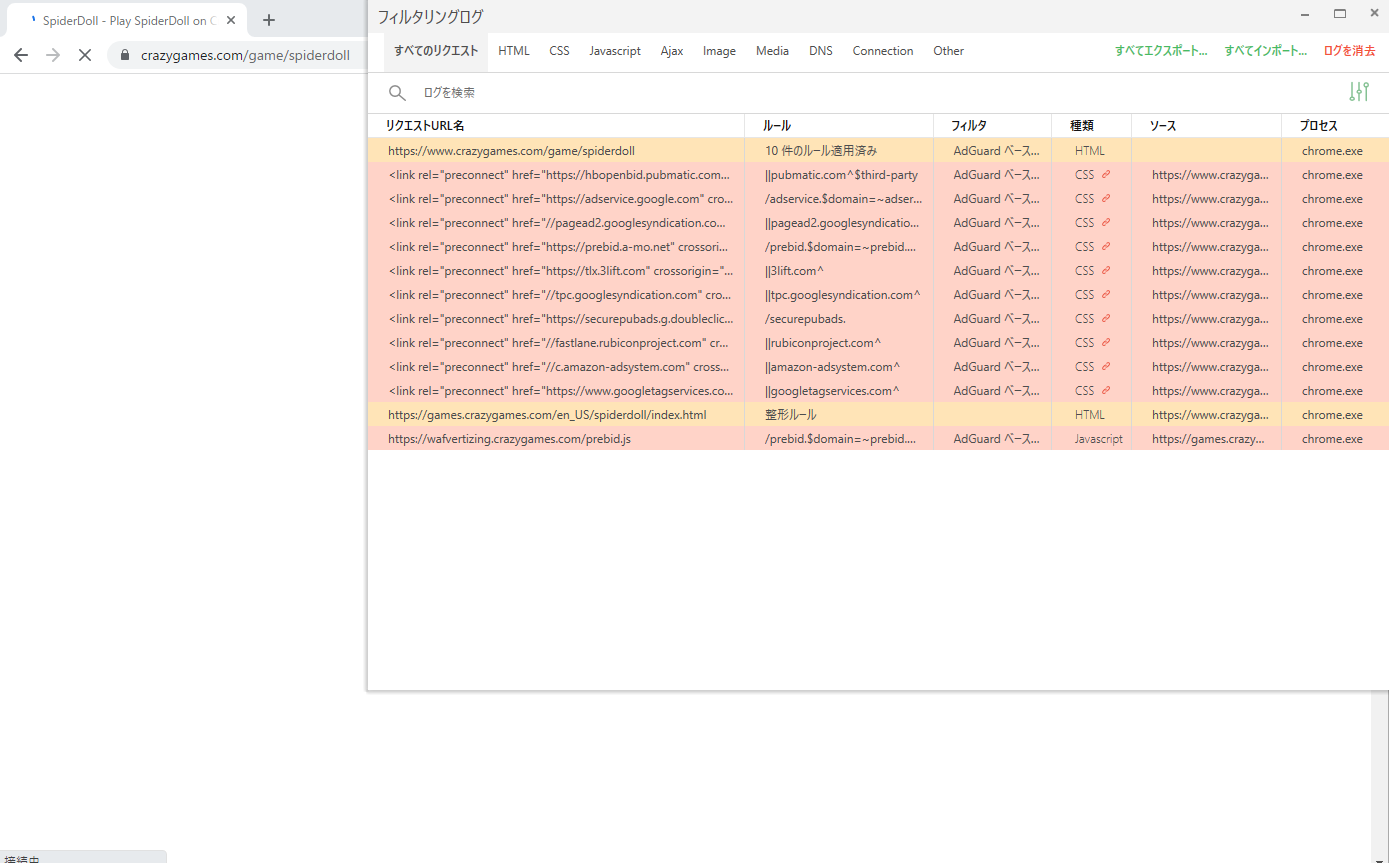Open a new browser tab with the plus icon
1389x863 pixels.
268,19
